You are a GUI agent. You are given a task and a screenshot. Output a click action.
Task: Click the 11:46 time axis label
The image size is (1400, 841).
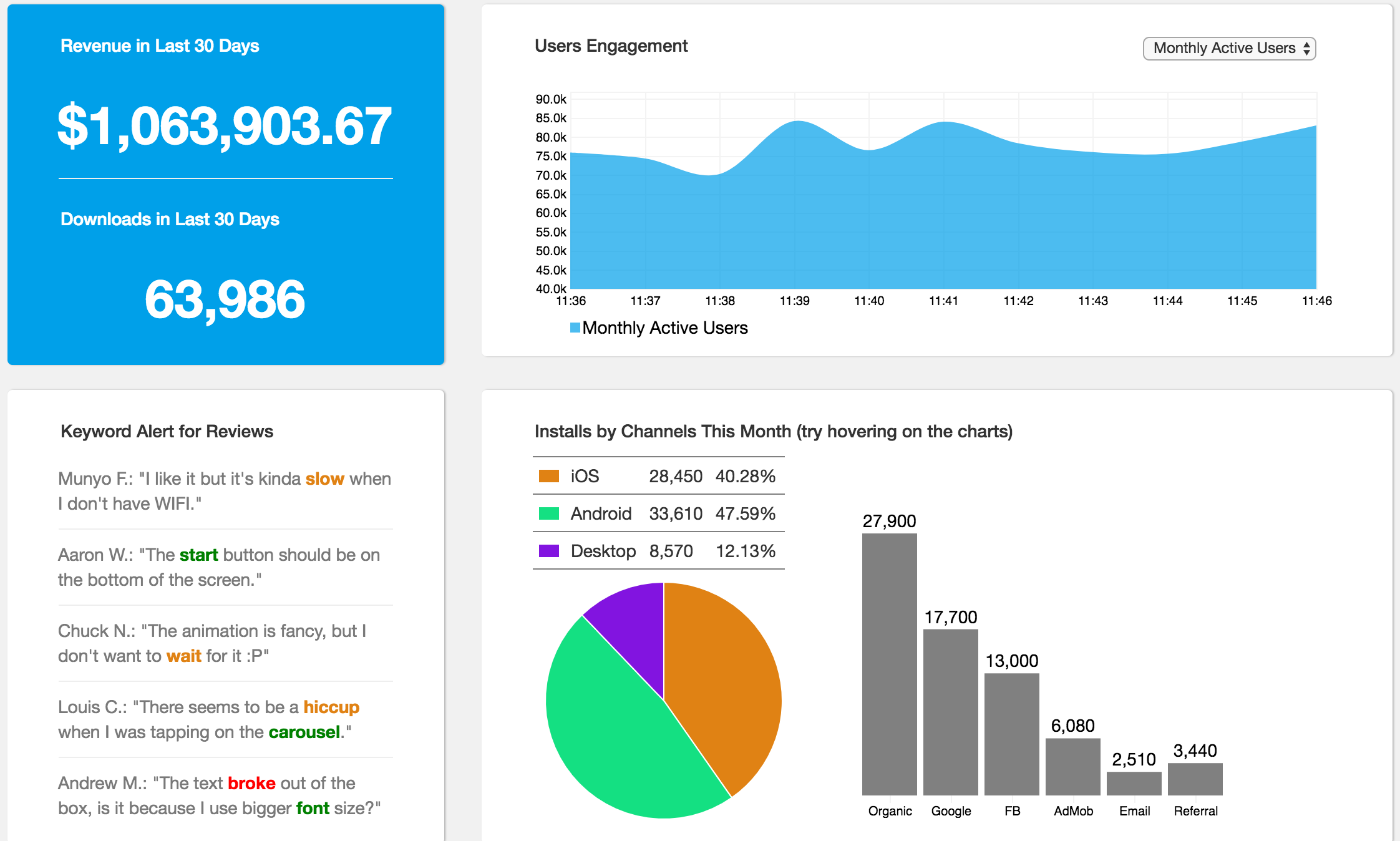1317,301
